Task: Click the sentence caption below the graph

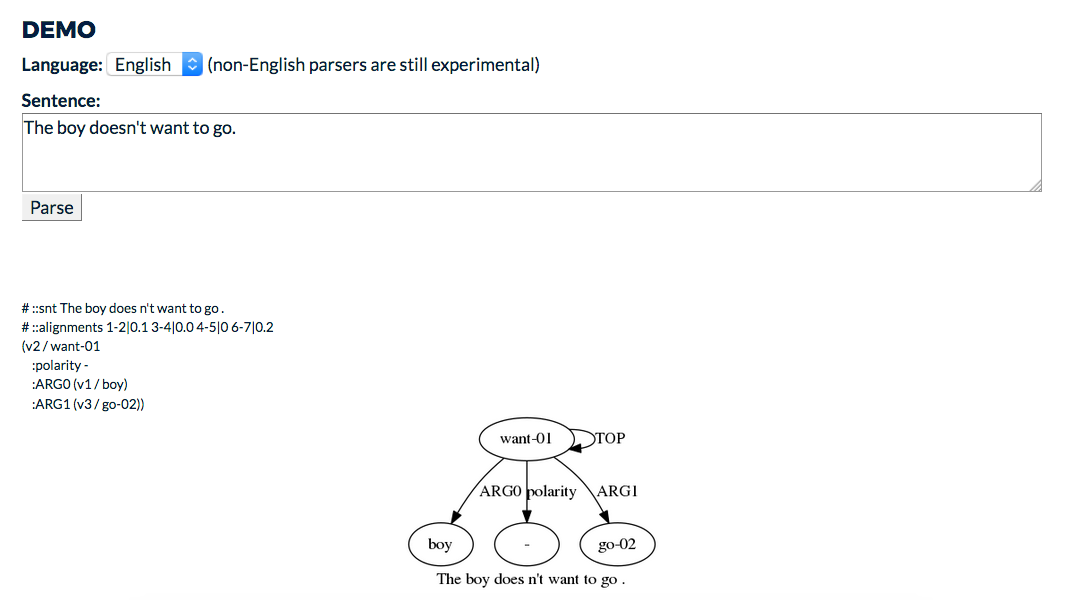Action: click(x=531, y=579)
